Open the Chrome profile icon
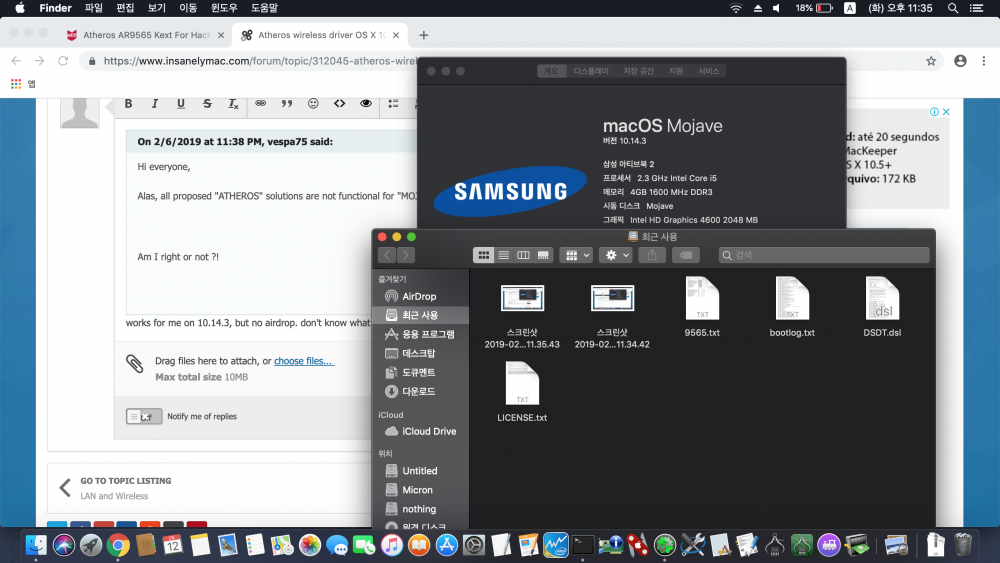 960,61
